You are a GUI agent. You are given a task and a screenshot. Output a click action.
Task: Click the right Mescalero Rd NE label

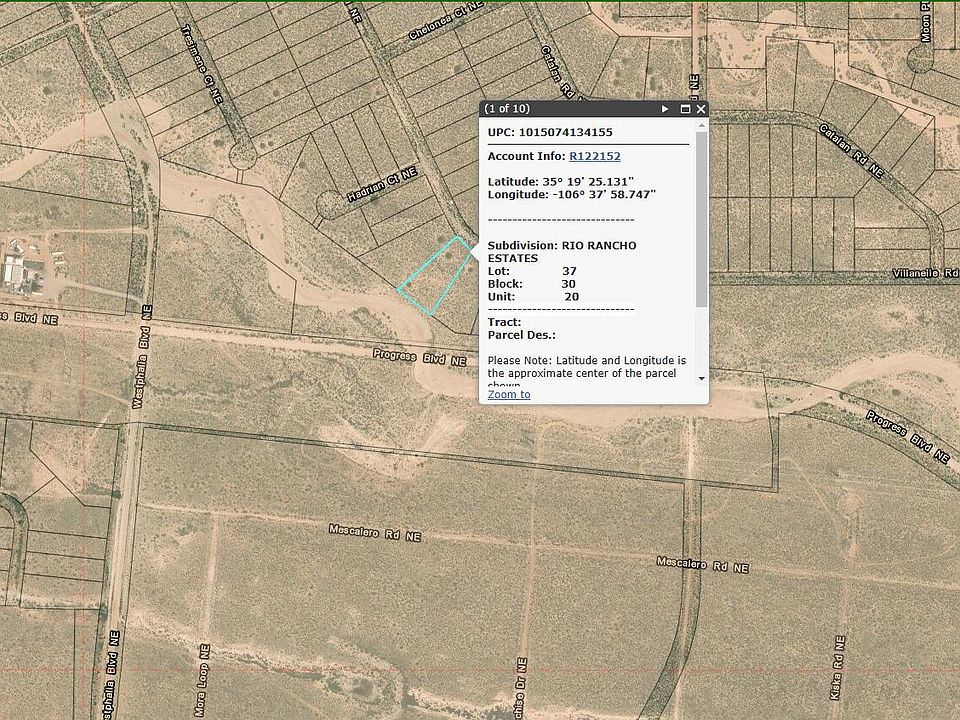703,564
